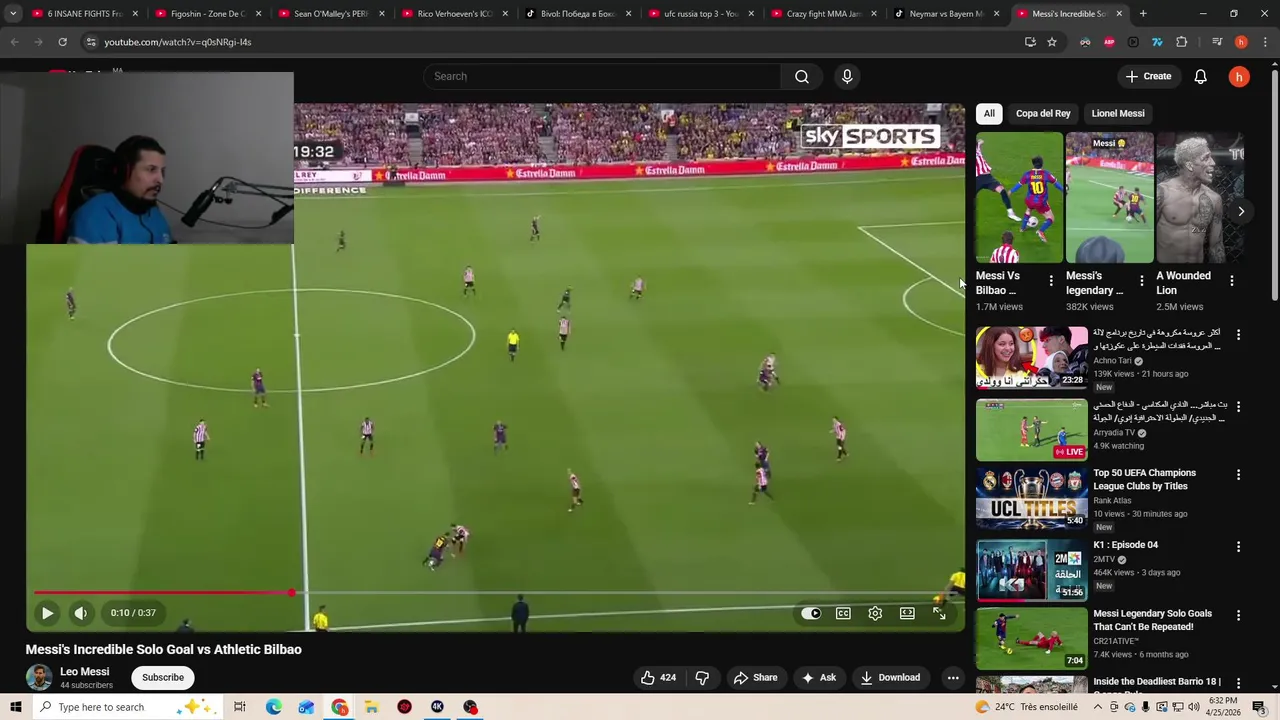Open Leo Messi channel avatar
The image size is (1280, 720).
39,677
